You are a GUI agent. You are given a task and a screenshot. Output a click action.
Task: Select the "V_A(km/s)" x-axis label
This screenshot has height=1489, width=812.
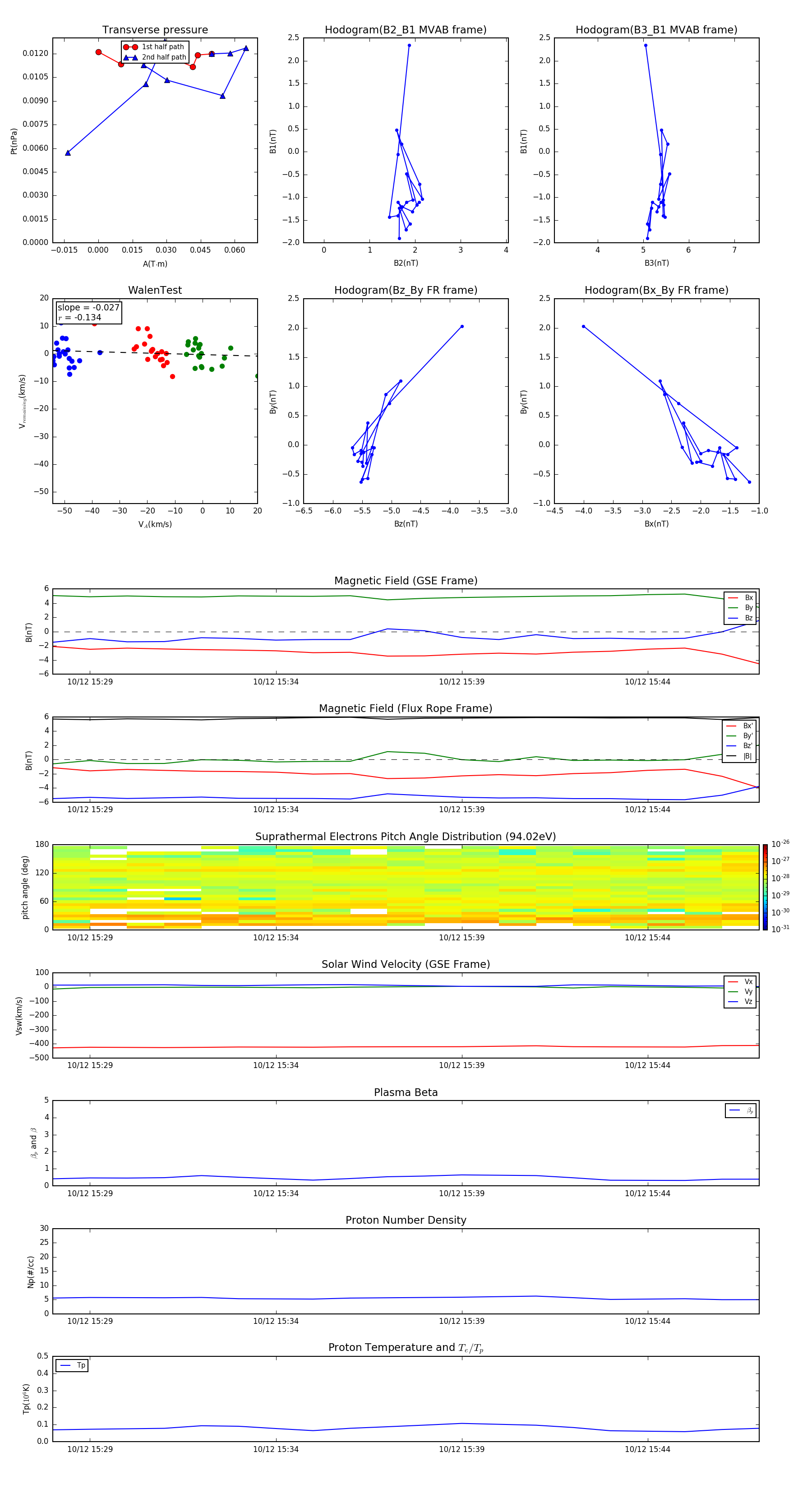click(x=155, y=524)
